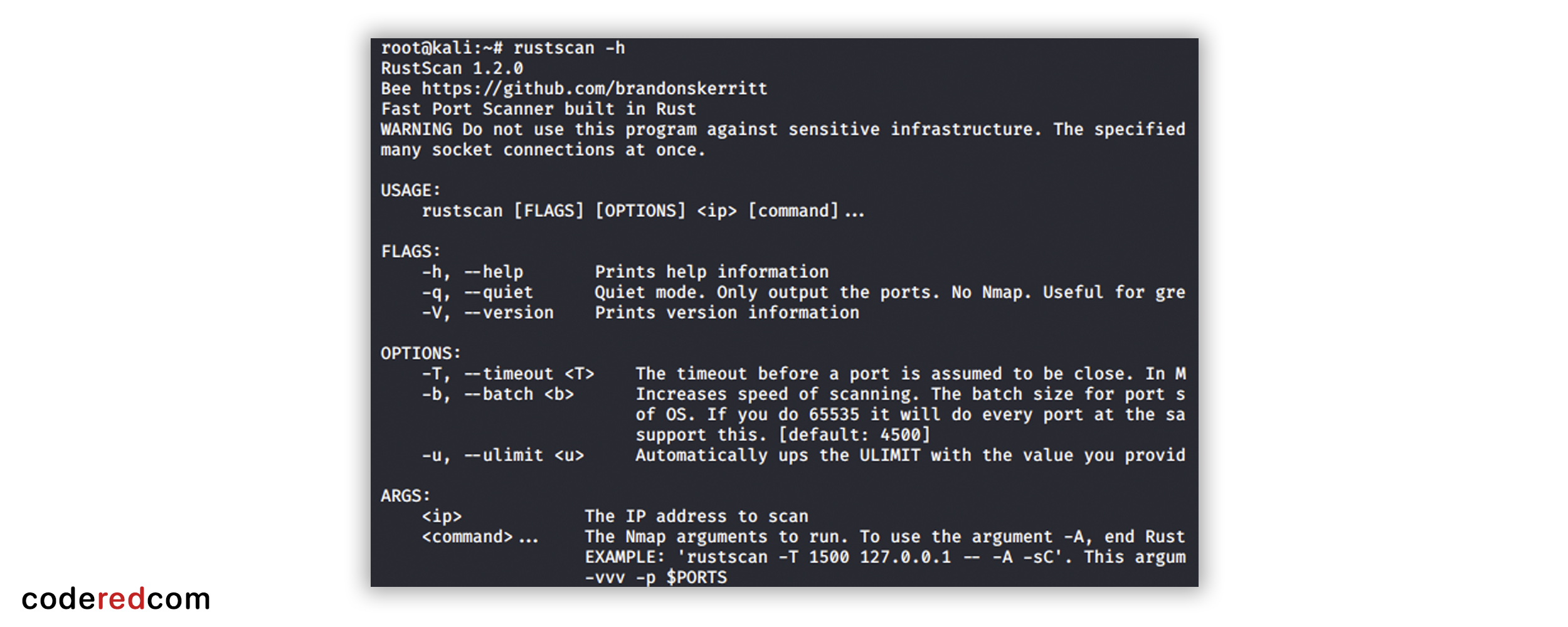Click the -V, --version flag entry
The image size is (1568, 627).
point(487,313)
